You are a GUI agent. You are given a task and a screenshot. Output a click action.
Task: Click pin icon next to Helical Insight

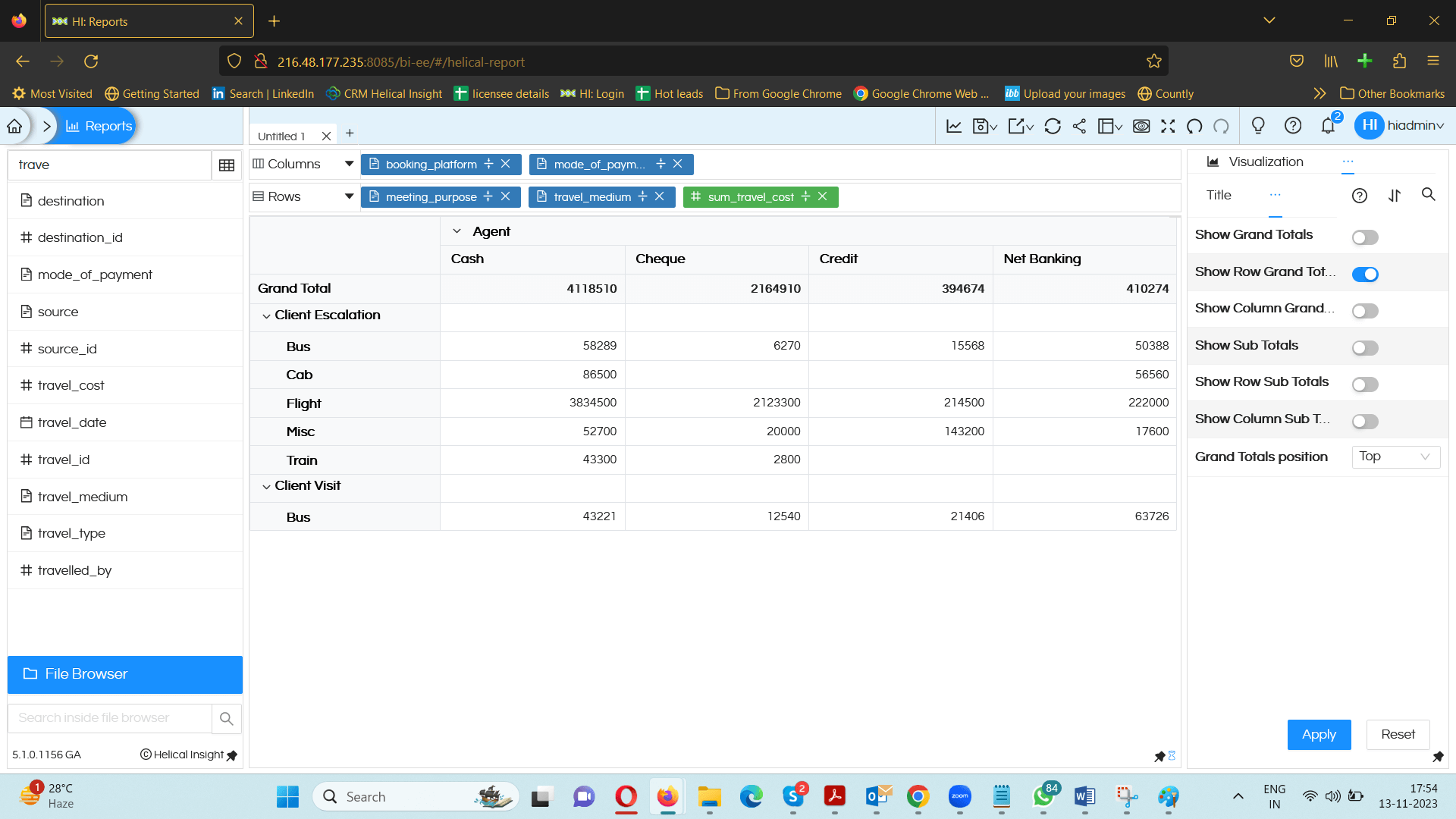point(232,755)
